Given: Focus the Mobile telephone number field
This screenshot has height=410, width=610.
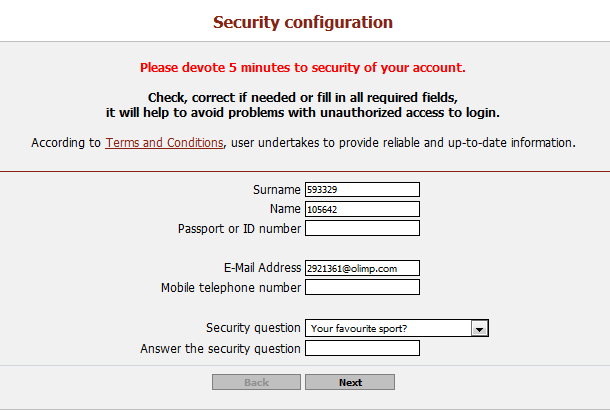Looking at the screenshot, I should pyautogui.click(x=362, y=287).
